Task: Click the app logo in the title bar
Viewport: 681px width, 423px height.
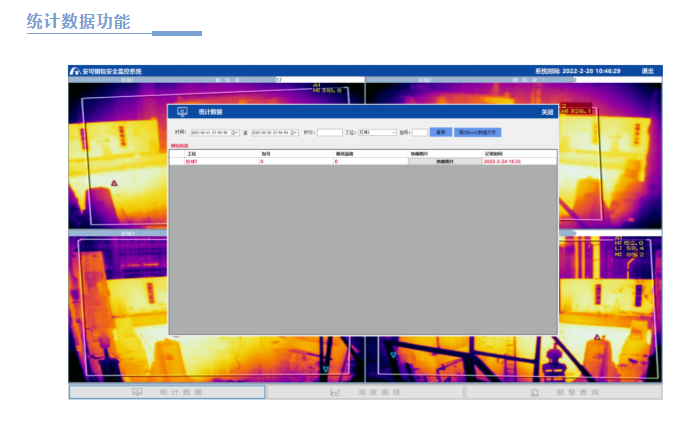Action: tap(74, 71)
